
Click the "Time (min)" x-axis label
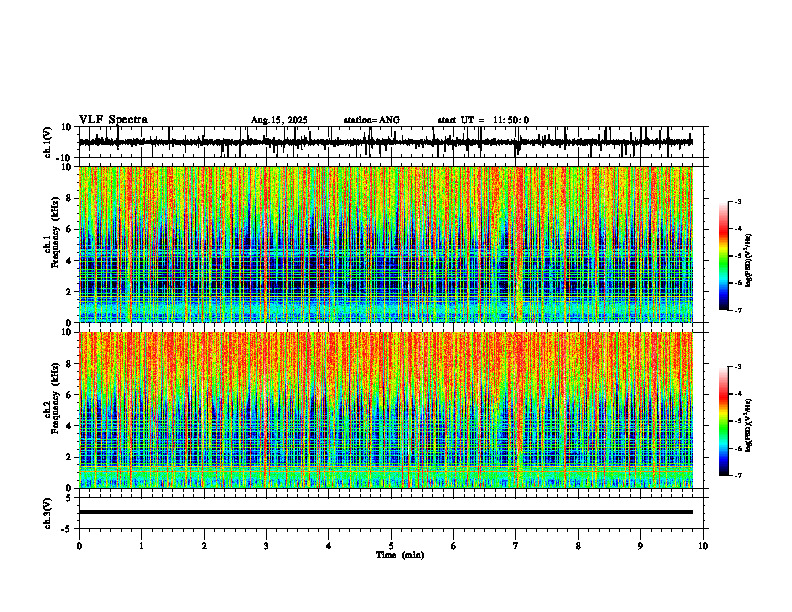click(x=400, y=555)
